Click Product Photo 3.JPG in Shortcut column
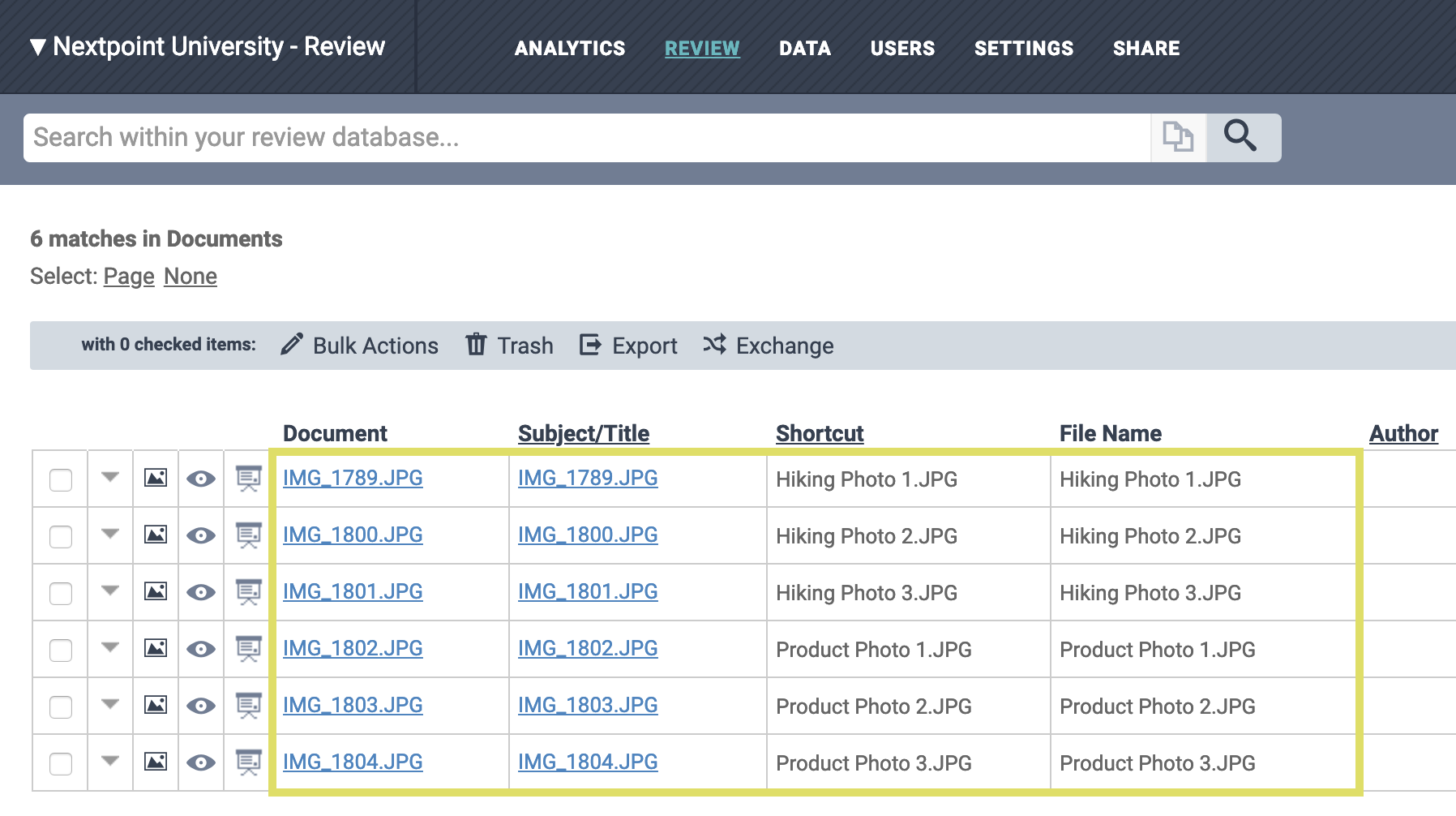This screenshot has width=1456, height=816. (874, 763)
